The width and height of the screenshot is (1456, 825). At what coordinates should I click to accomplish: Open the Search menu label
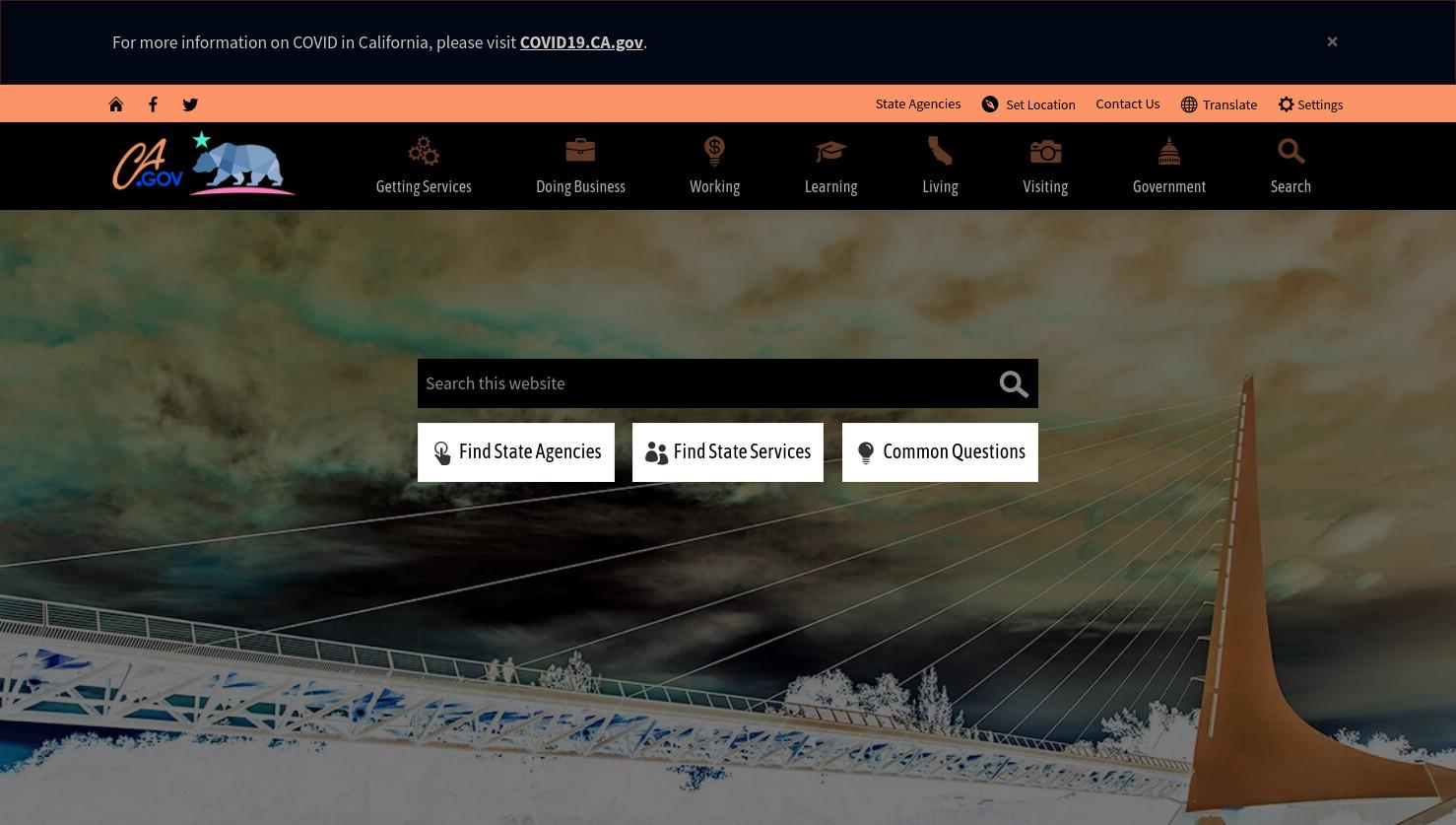point(1291,186)
